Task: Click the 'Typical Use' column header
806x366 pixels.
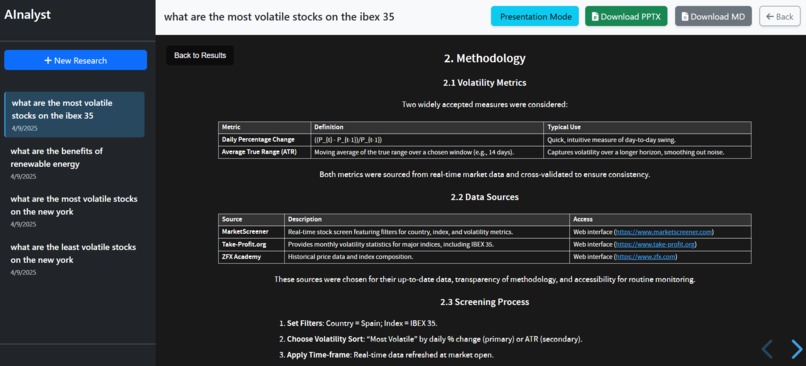Action: click(x=648, y=127)
